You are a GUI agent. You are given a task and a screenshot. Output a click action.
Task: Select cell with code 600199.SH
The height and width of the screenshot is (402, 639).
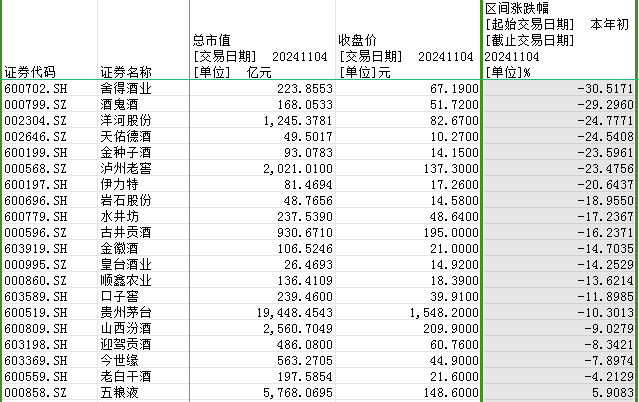tap(50, 152)
